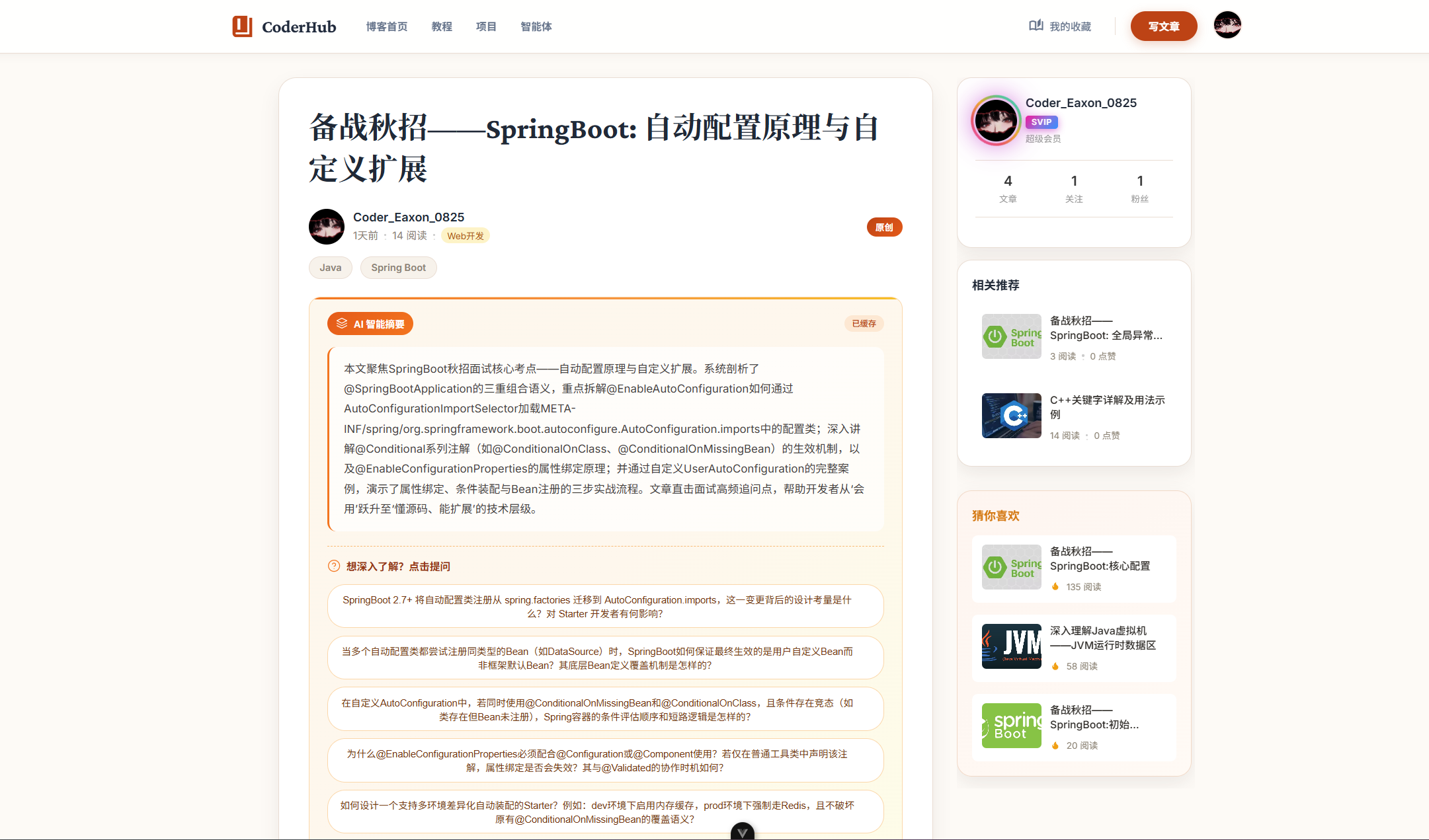The width and height of the screenshot is (1429, 840).
Task: Ask the spring.factories migration question
Action: pos(605,606)
